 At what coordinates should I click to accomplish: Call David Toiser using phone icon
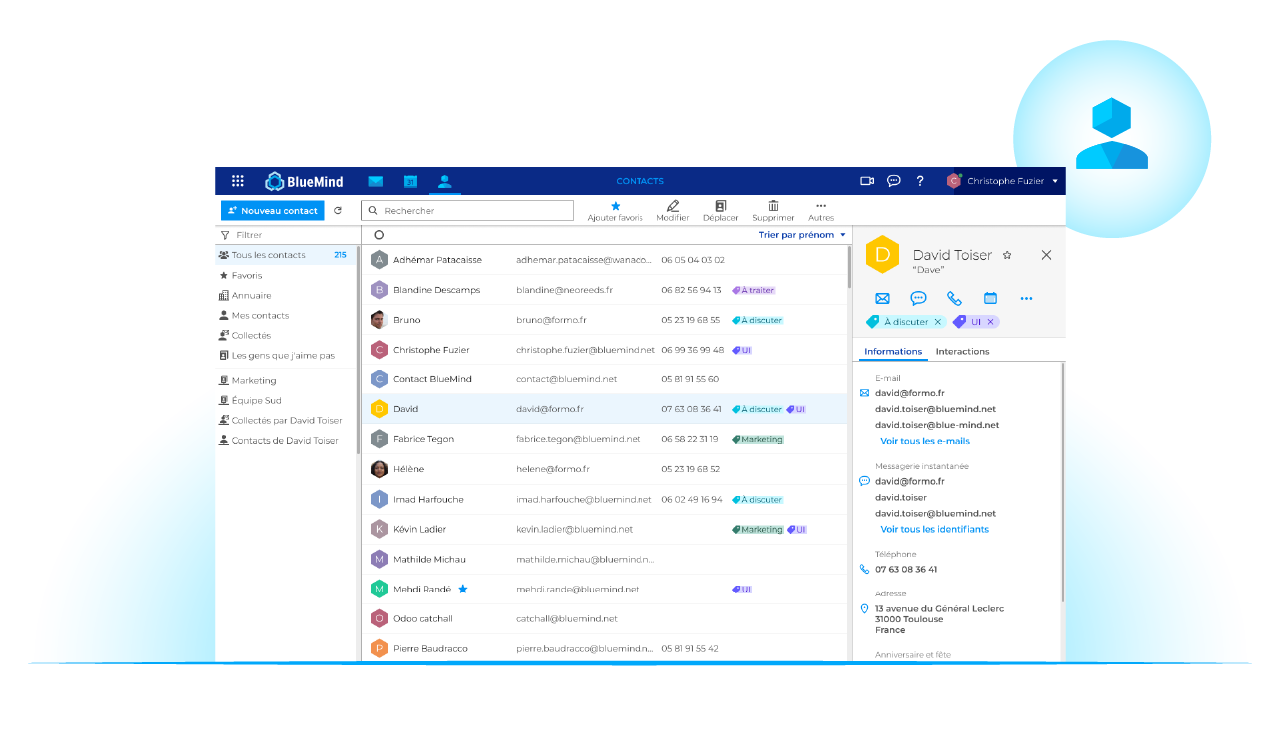click(x=954, y=298)
